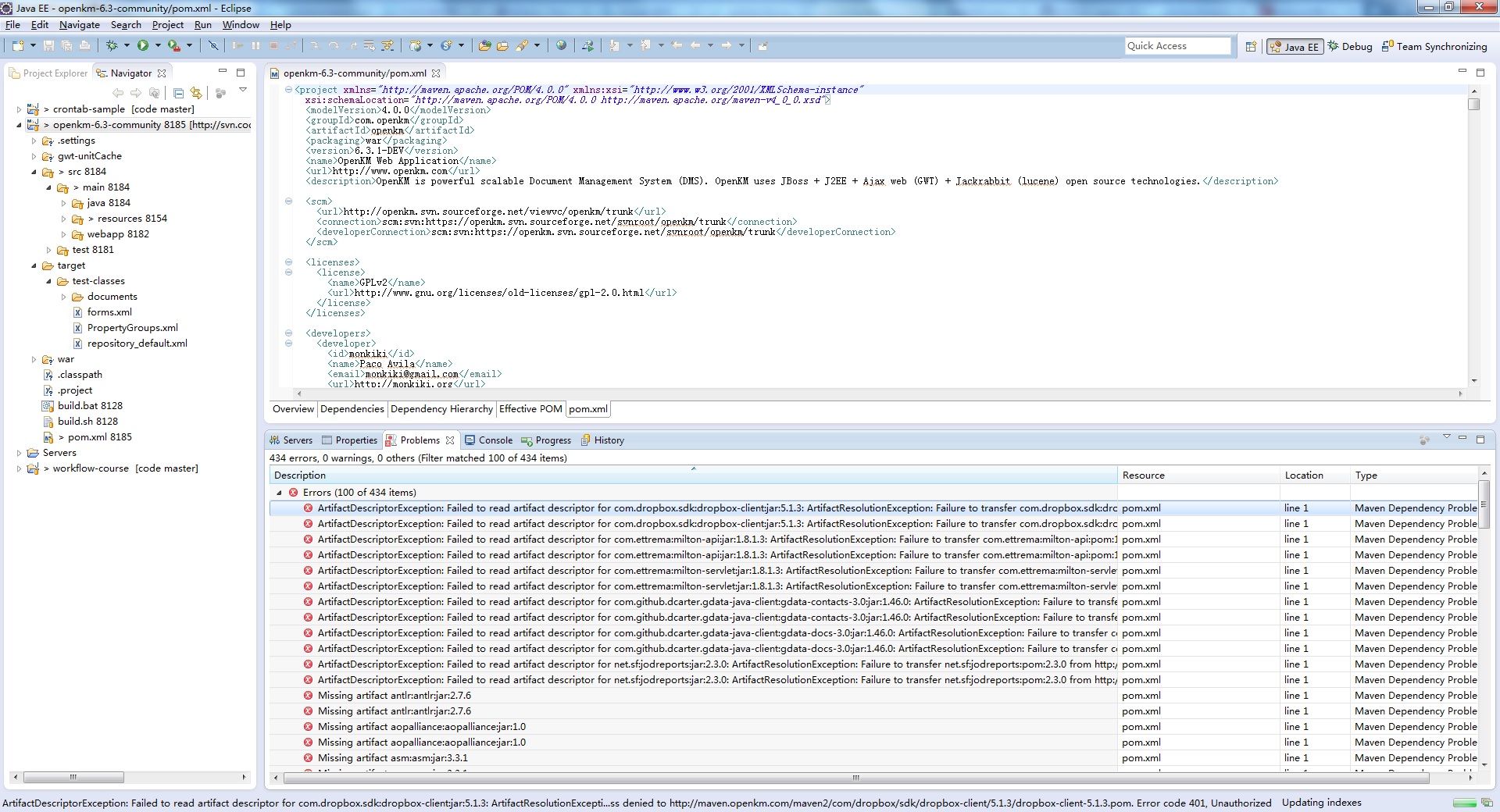Click the Quick Access search field

[x=1177, y=46]
